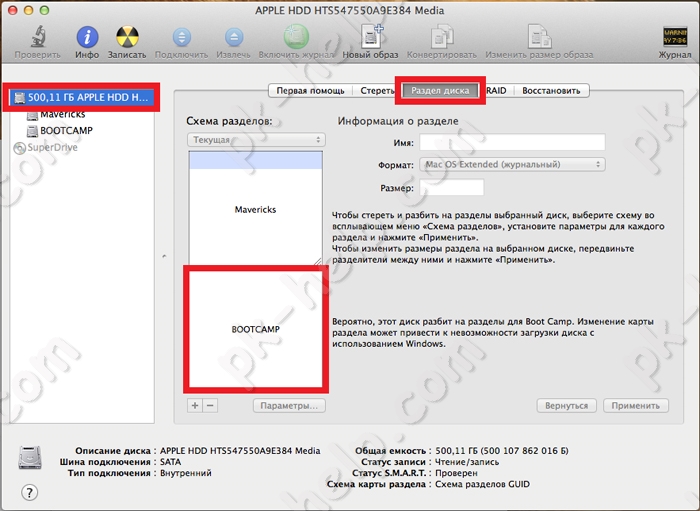This screenshot has height=511, width=700.
Task: Click the Вернуться button
Action: [x=567, y=406]
